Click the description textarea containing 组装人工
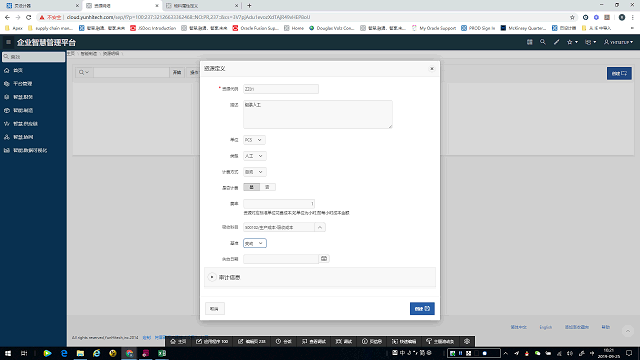This screenshot has width=640, height=360. 318,114
